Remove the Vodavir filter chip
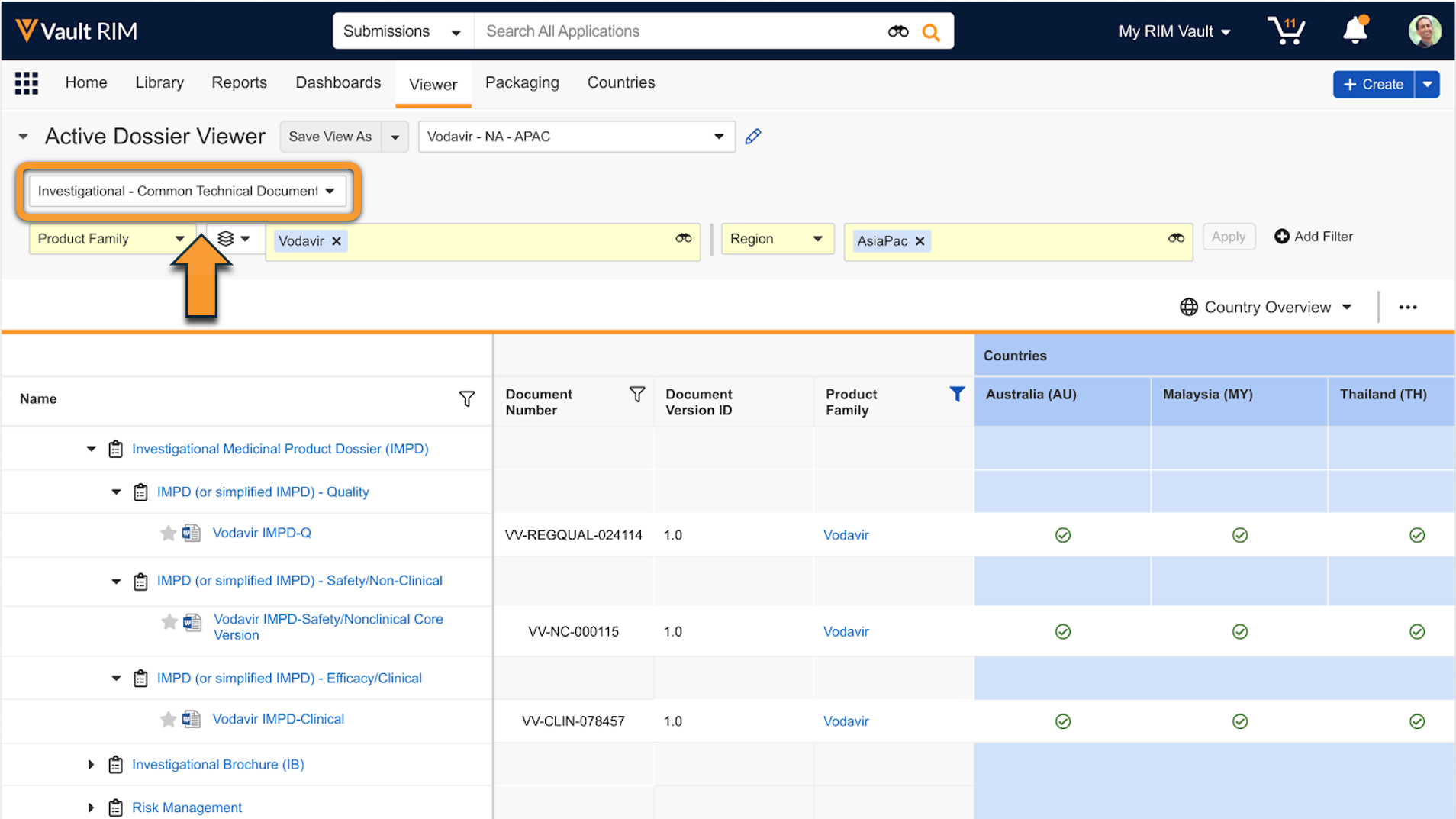The height and width of the screenshot is (819, 1456). pos(337,241)
